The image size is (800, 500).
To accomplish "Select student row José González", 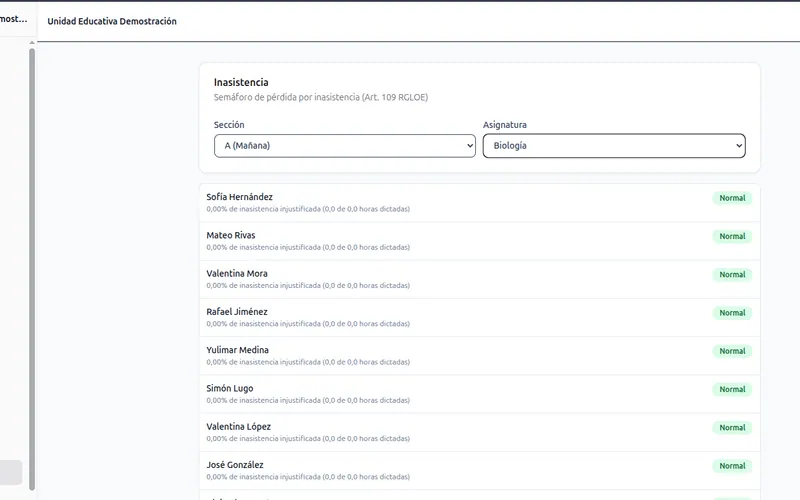I will tap(480, 470).
